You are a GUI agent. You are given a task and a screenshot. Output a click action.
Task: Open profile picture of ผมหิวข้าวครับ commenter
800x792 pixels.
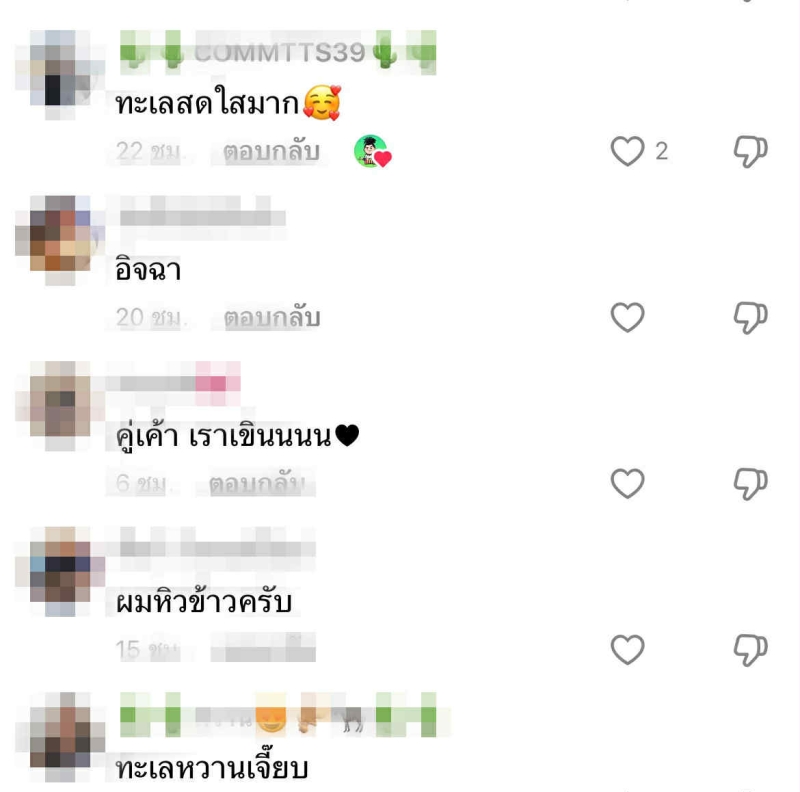pos(60,572)
